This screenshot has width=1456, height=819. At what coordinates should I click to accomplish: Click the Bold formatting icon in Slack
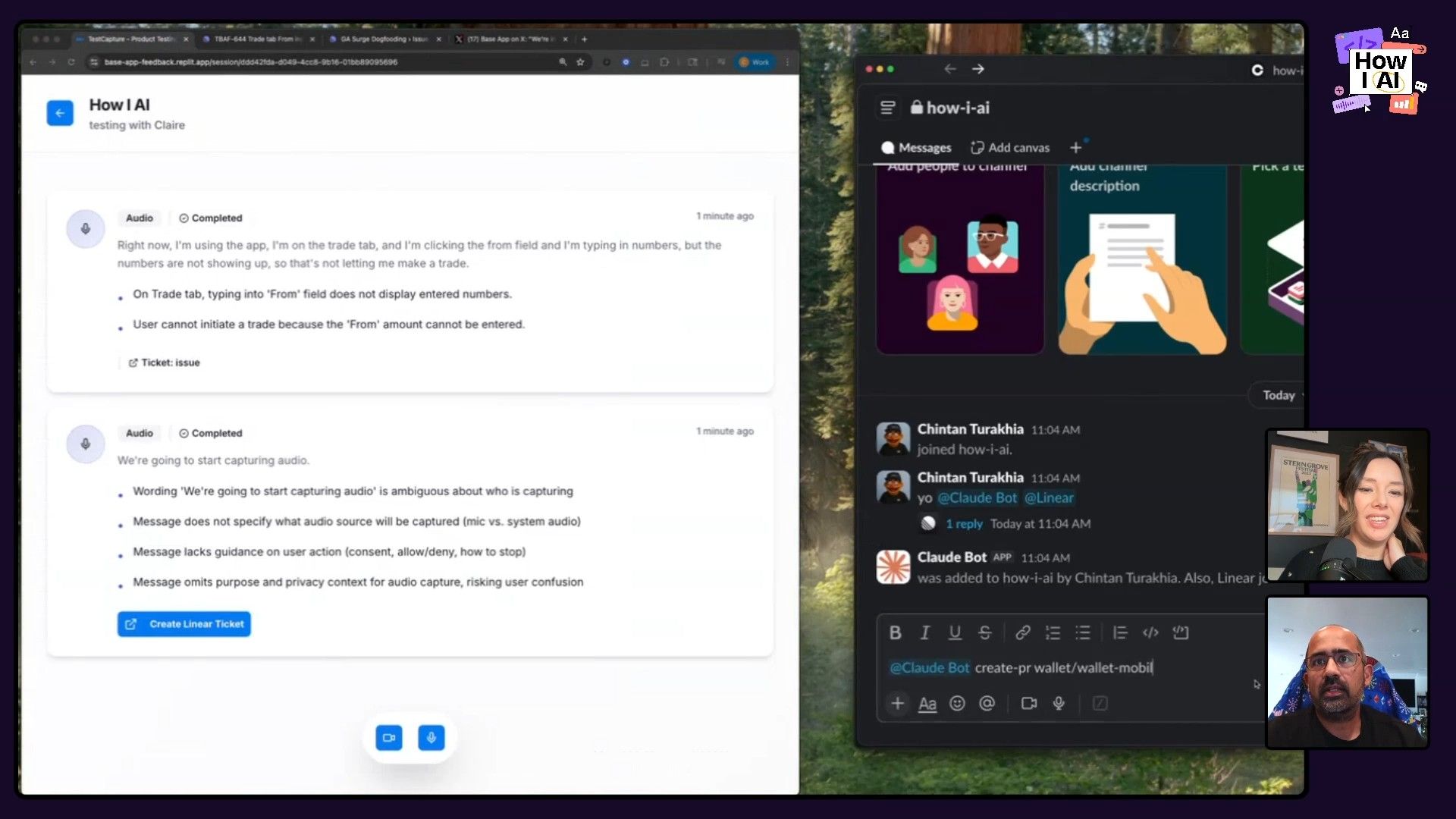coord(895,632)
